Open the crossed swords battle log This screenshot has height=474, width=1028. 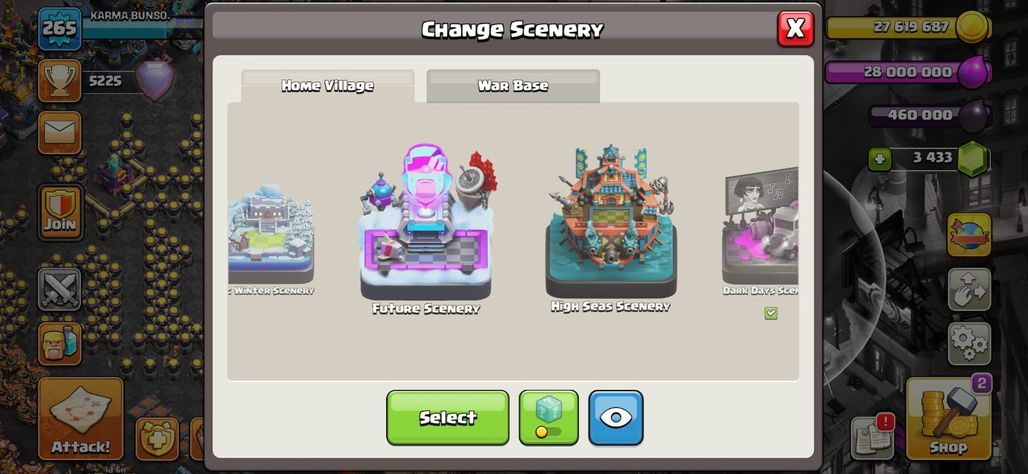coord(60,289)
